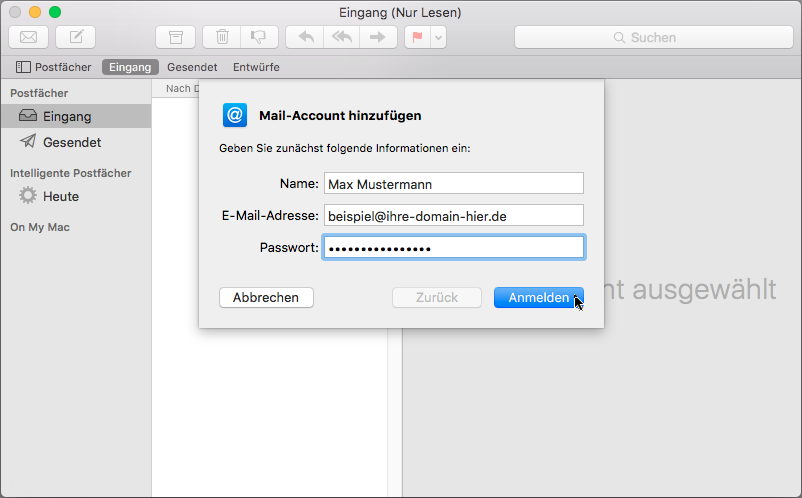Click the trash Delete toolbar icon
Image resolution: width=802 pixels, height=498 pixels.
[222, 37]
